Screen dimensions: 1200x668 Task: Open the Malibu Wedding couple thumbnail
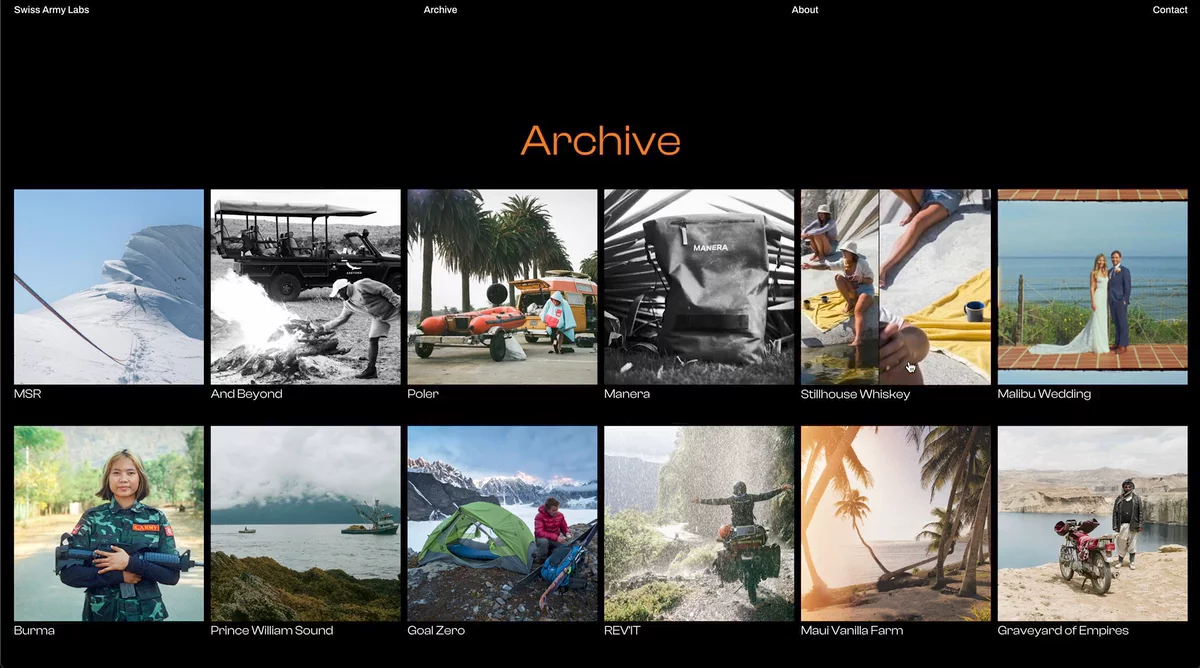(x=1093, y=287)
